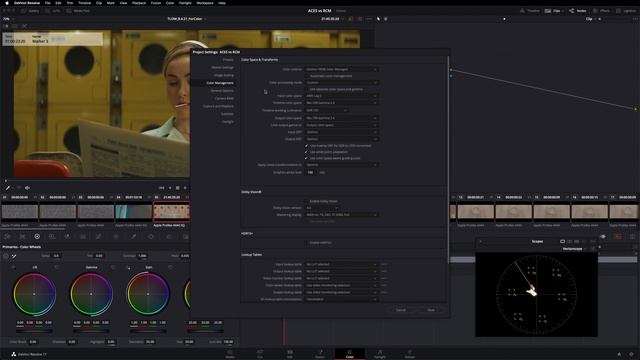The width and height of the screenshot is (640, 360).
Task: Select Capture and Playback in settings sidebar
Action: click(218, 106)
